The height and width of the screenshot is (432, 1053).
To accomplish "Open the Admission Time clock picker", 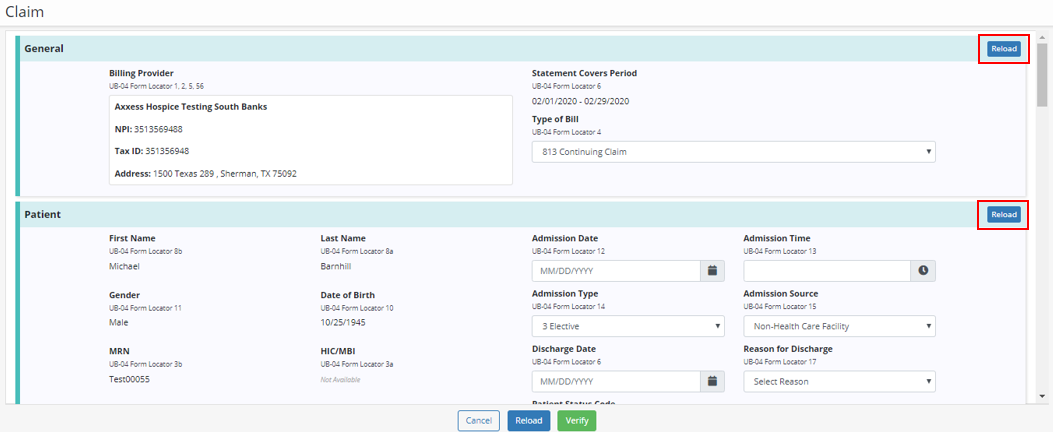I will [923, 271].
